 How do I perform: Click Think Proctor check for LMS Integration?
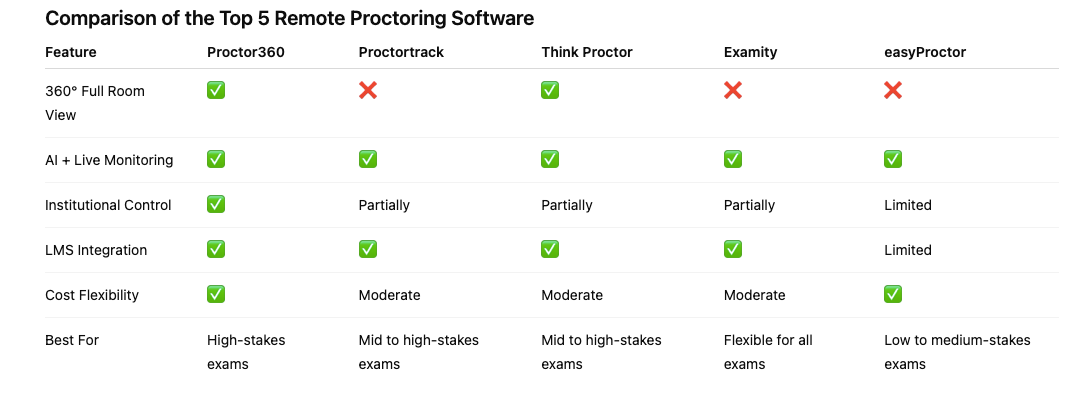(x=550, y=249)
